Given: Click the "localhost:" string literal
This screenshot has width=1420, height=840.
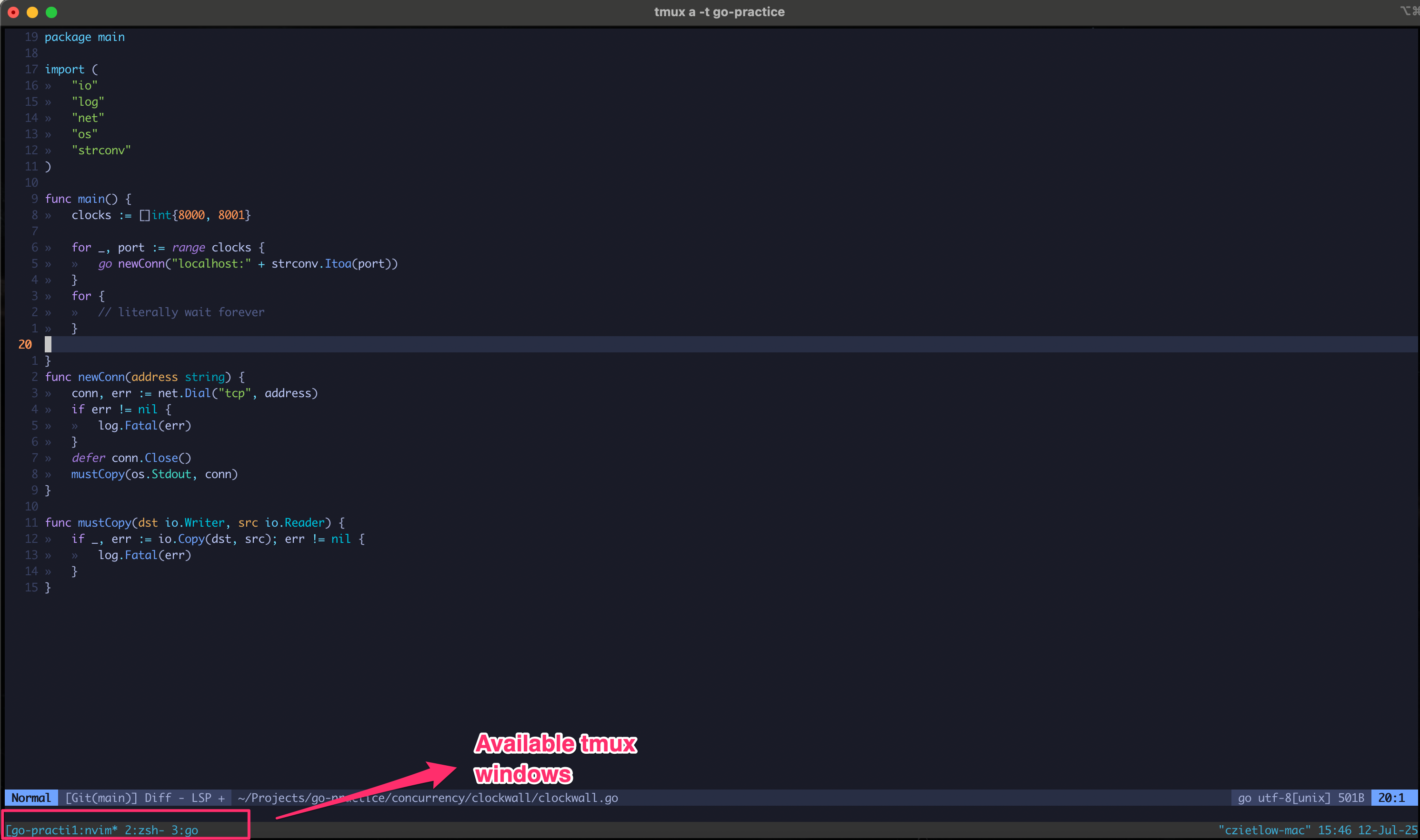Looking at the screenshot, I should [x=211, y=264].
